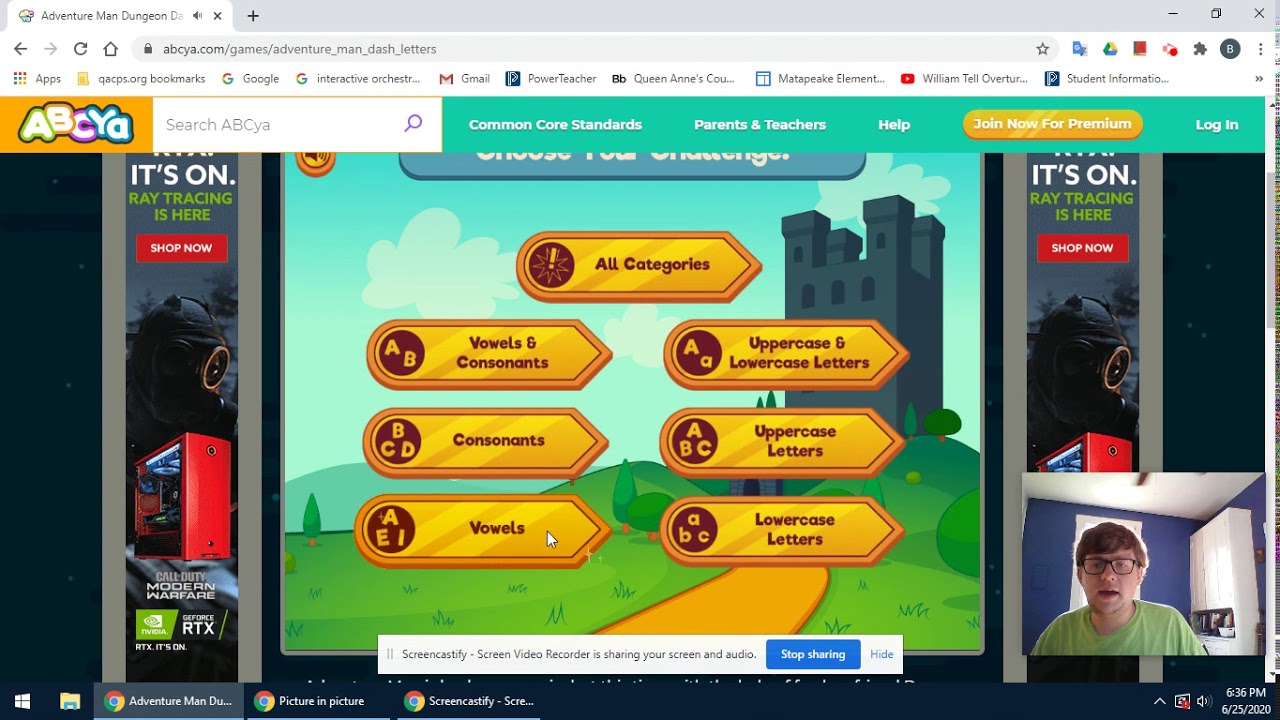Open the clock and date flyout
1280x720 pixels.
(x=1245, y=701)
